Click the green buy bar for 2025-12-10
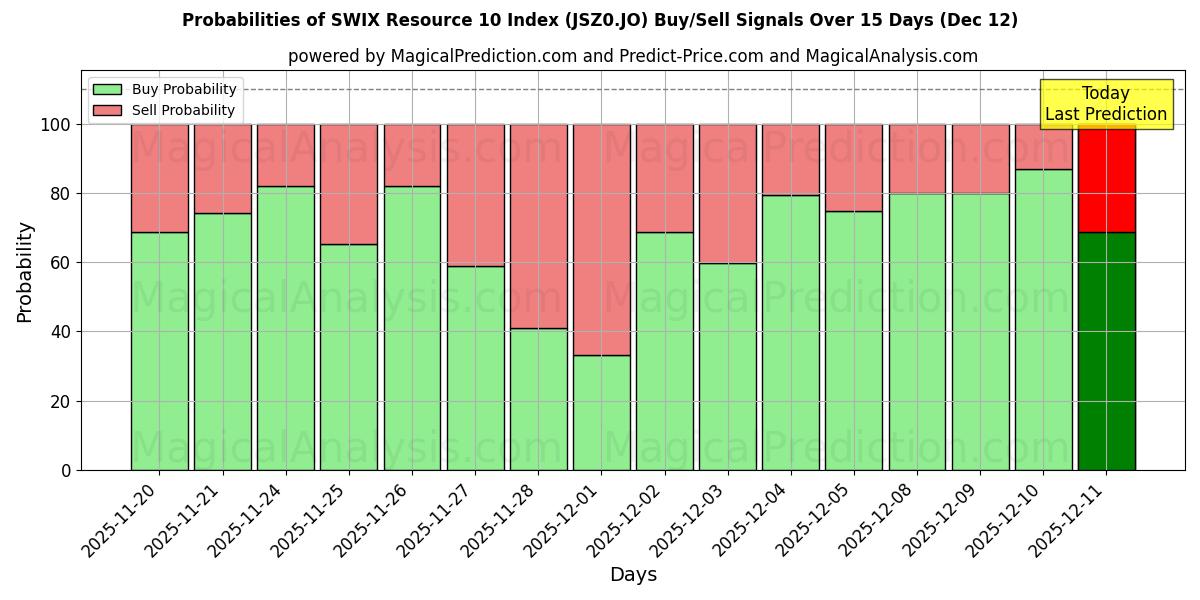This screenshot has width=1200, height=600. click(x=1043, y=320)
